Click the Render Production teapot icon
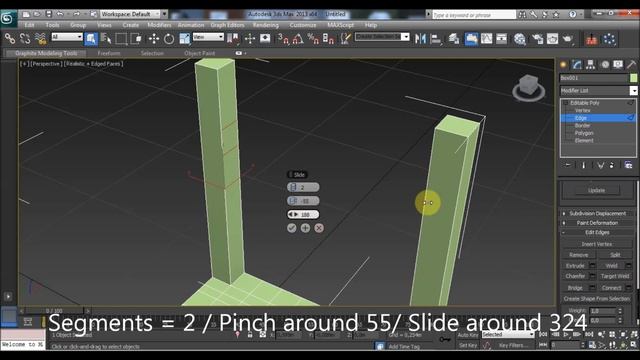Image resolution: width=640 pixels, height=360 pixels. pos(568,39)
